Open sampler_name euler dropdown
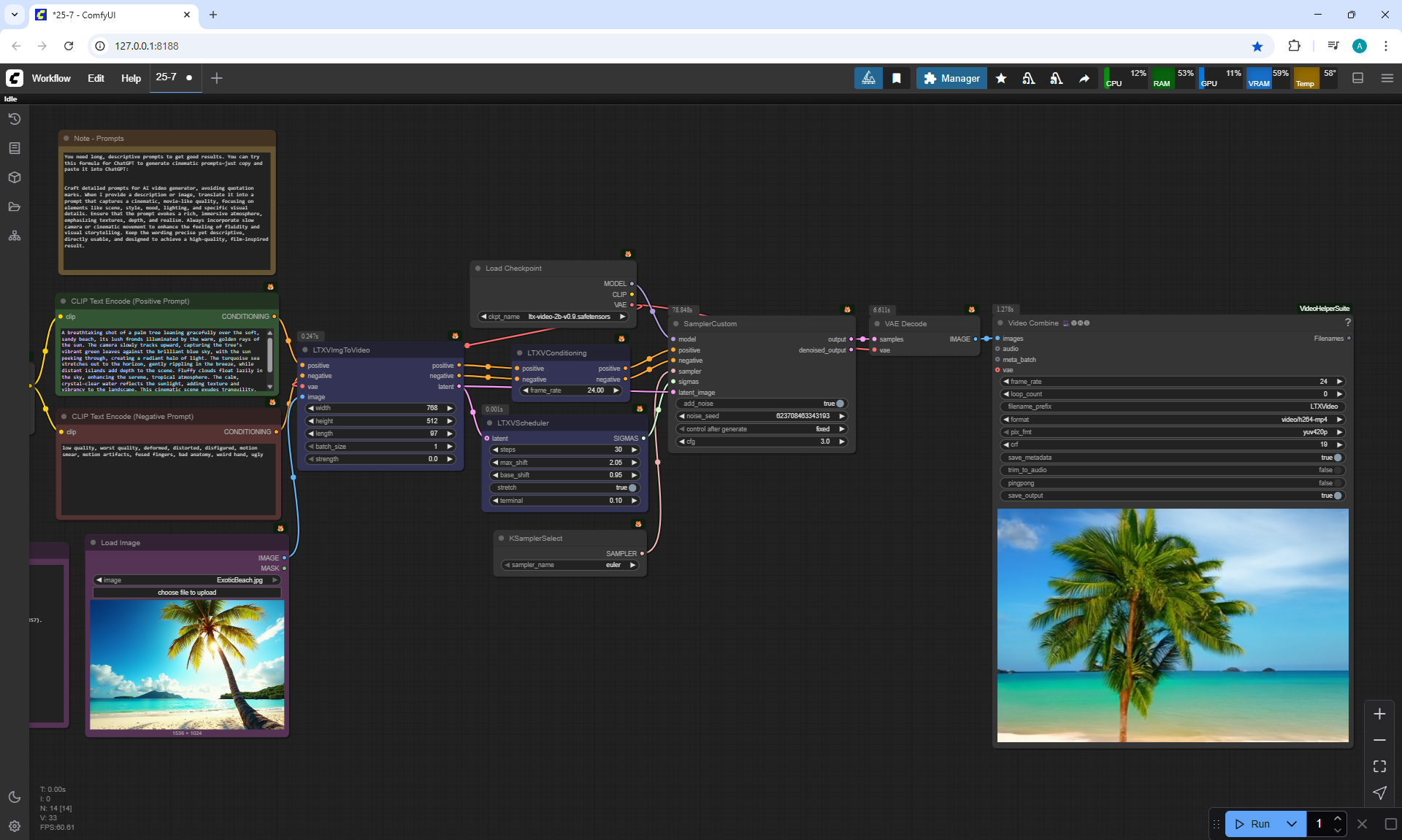The width and height of the screenshot is (1402, 840). click(x=570, y=565)
